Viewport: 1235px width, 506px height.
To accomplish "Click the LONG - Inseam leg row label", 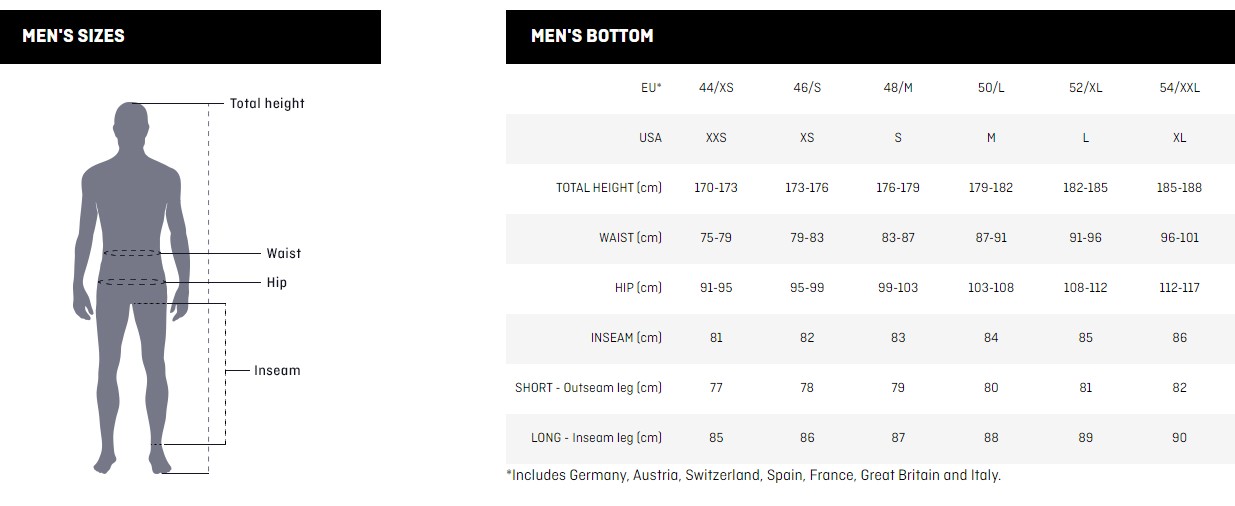I will (597, 438).
